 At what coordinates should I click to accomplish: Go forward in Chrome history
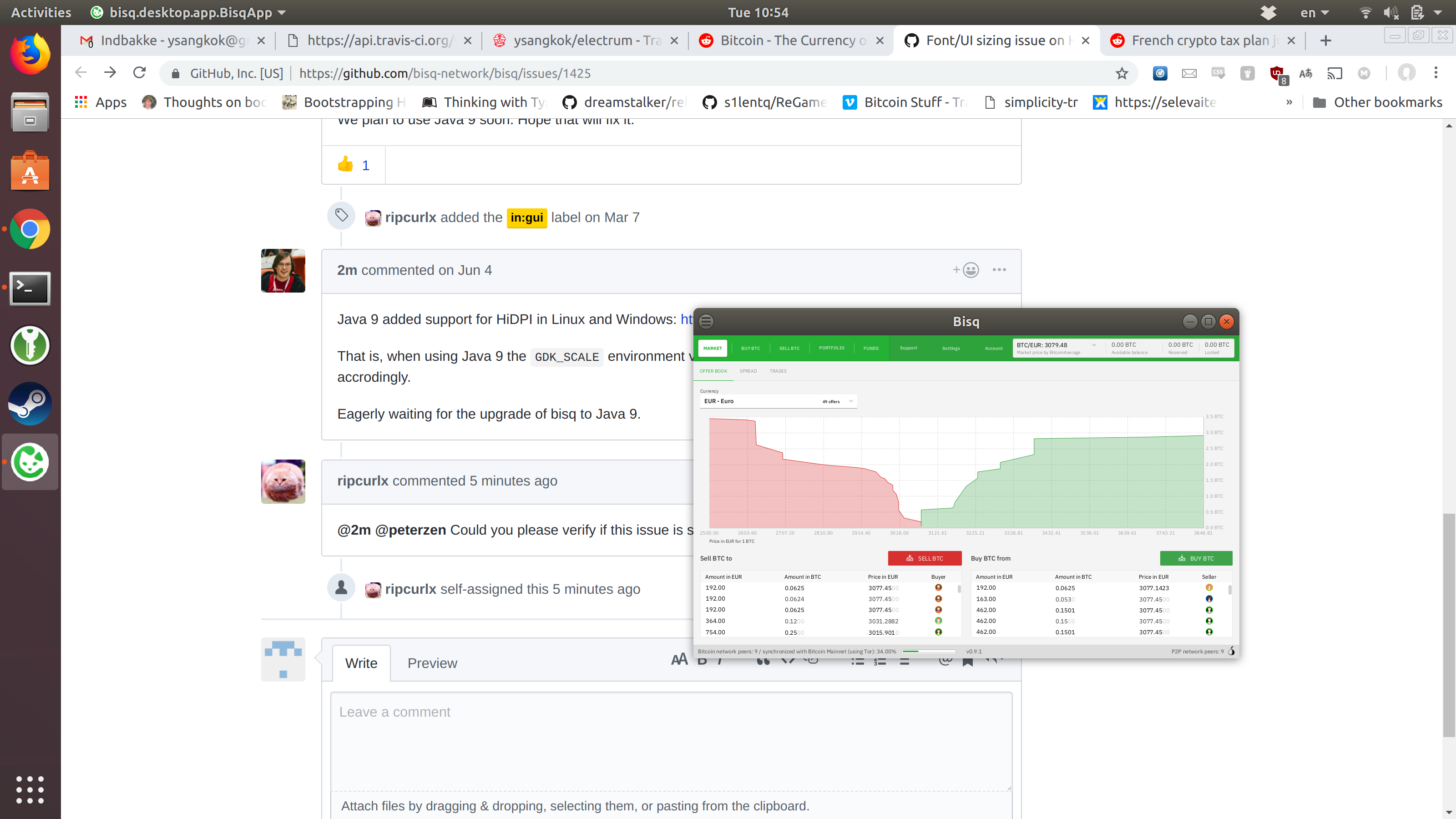click(110, 73)
